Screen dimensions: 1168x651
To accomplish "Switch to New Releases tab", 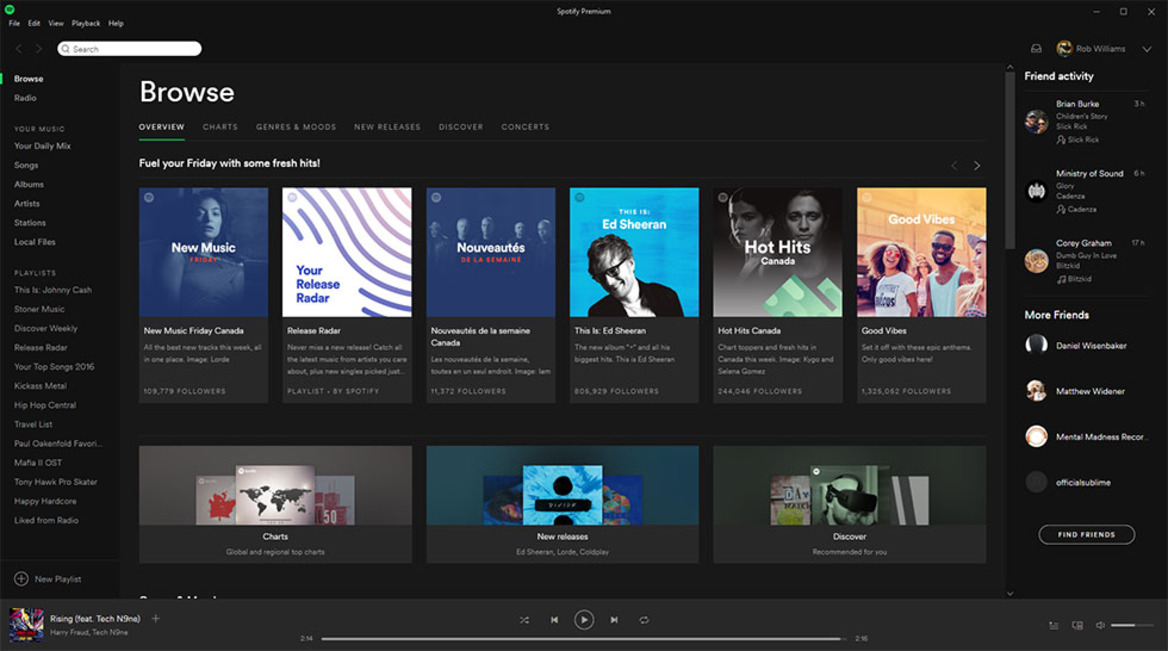I will pos(387,127).
